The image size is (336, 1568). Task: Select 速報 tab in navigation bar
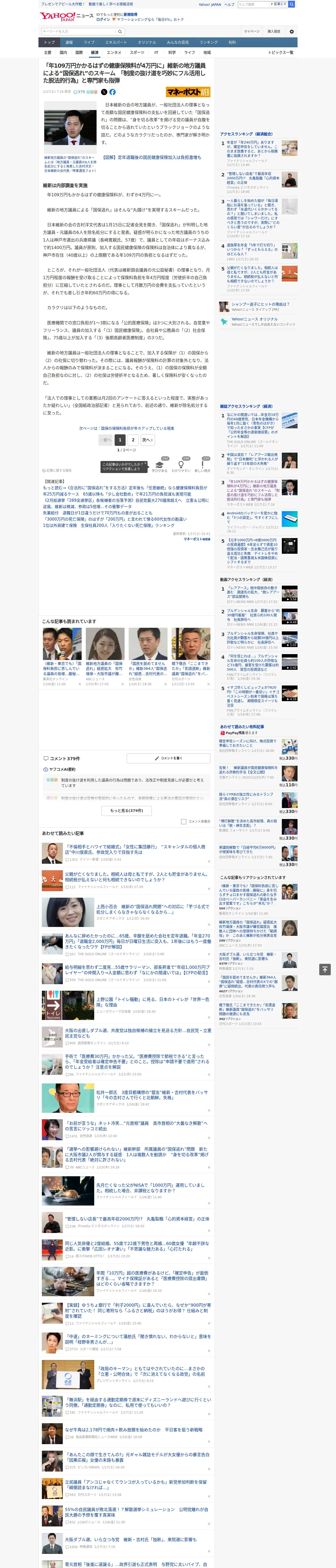point(69,42)
